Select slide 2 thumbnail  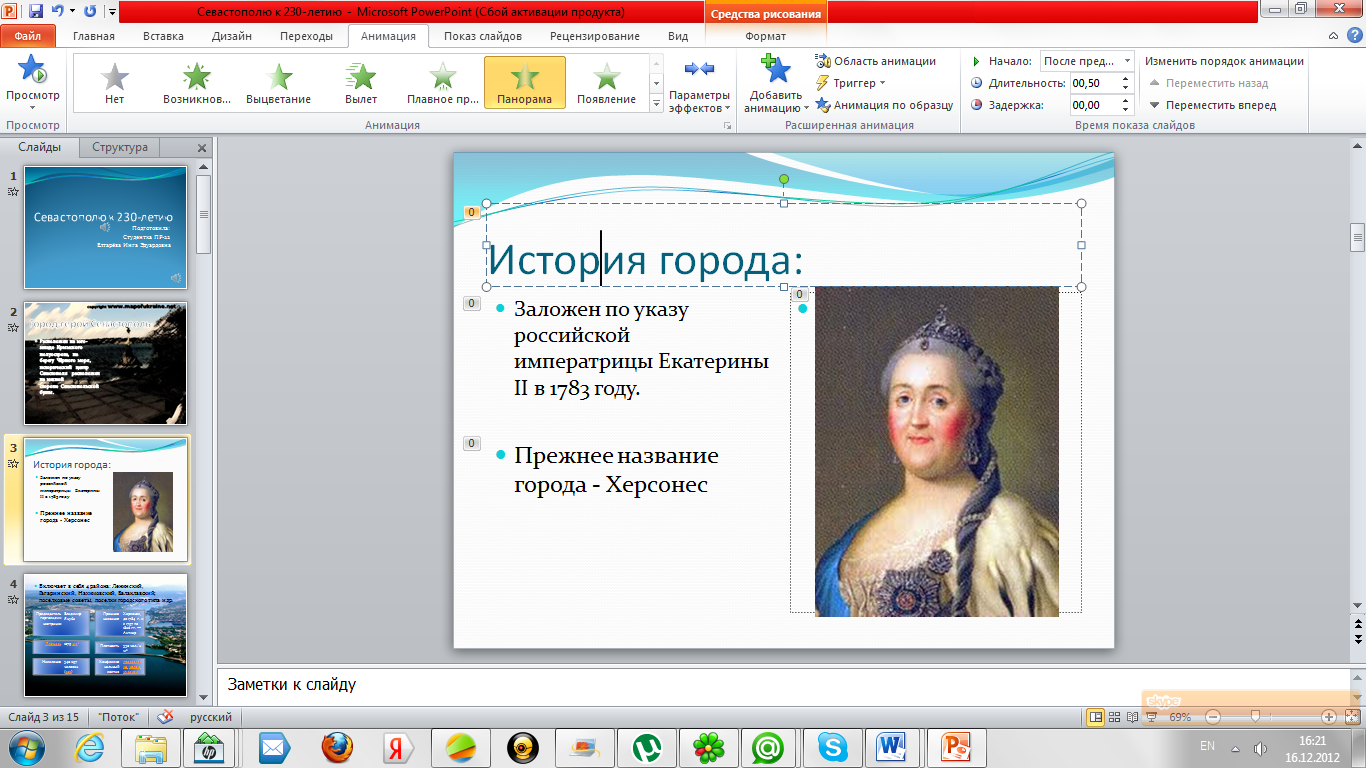(105, 363)
